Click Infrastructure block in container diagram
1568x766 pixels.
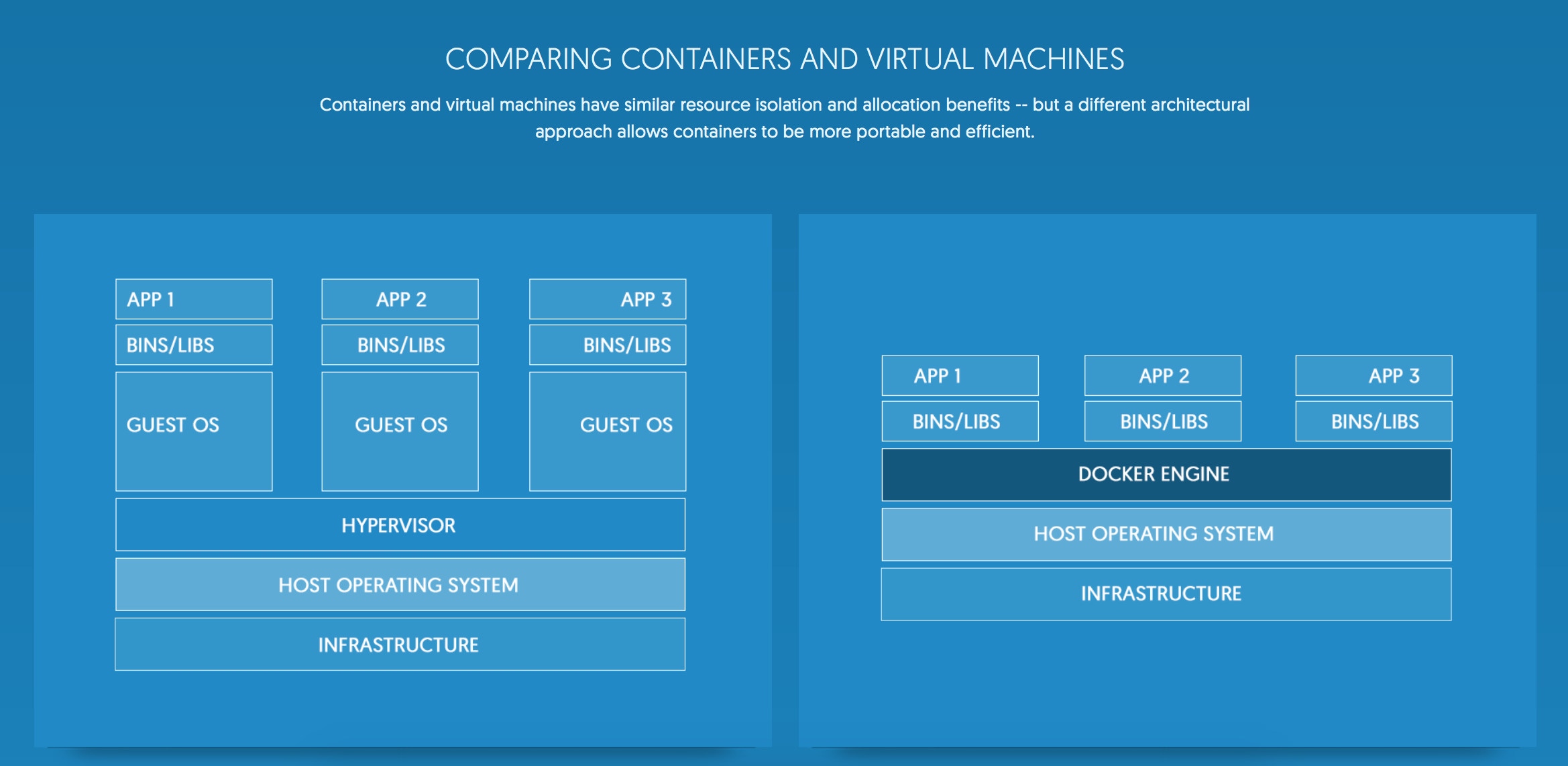1166,594
